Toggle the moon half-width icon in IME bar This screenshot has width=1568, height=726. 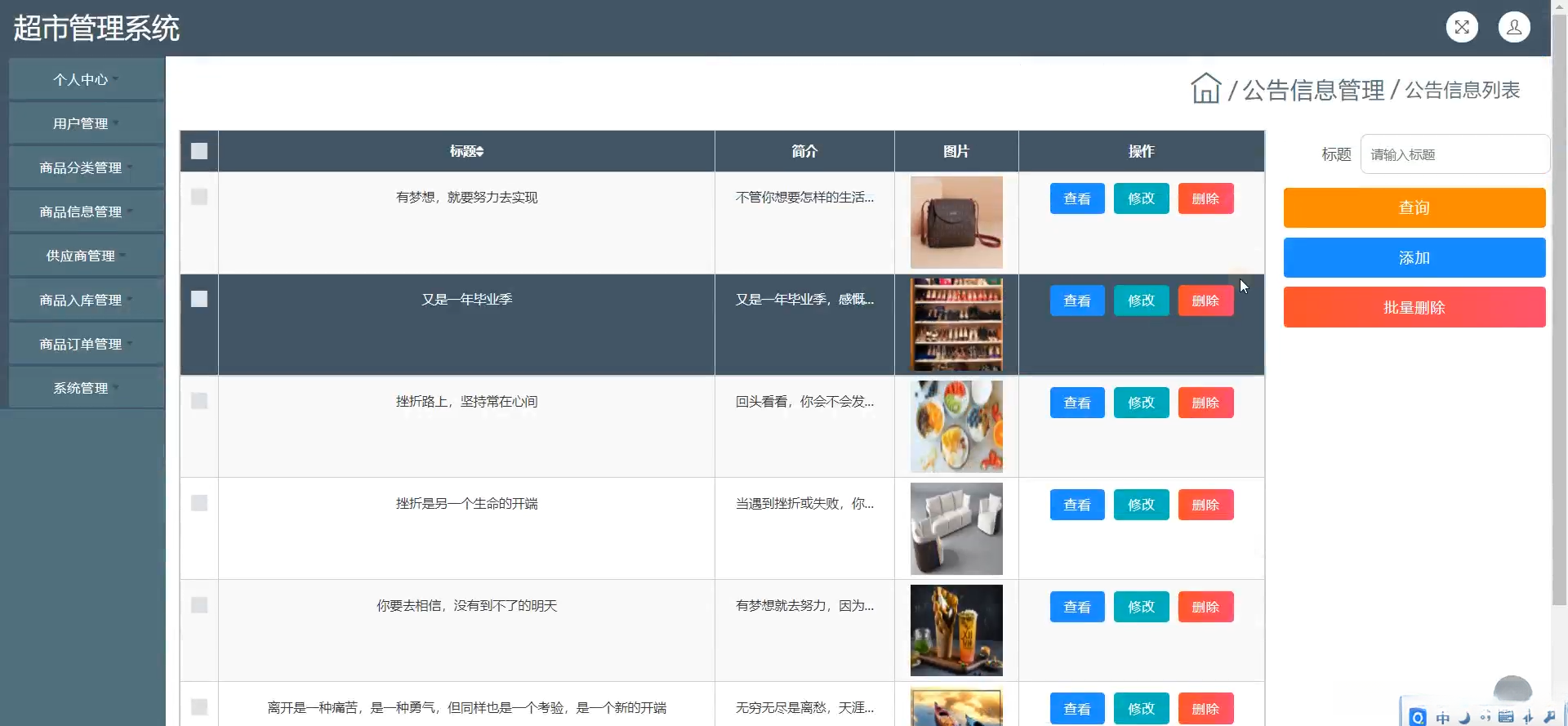tap(1464, 718)
